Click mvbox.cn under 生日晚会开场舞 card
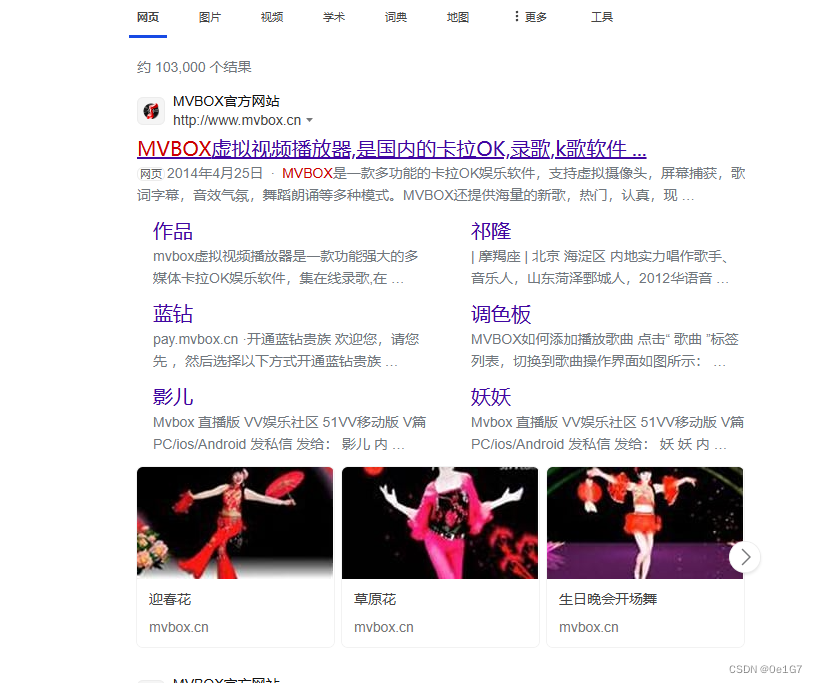The width and height of the screenshot is (817, 683). (x=589, y=627)
